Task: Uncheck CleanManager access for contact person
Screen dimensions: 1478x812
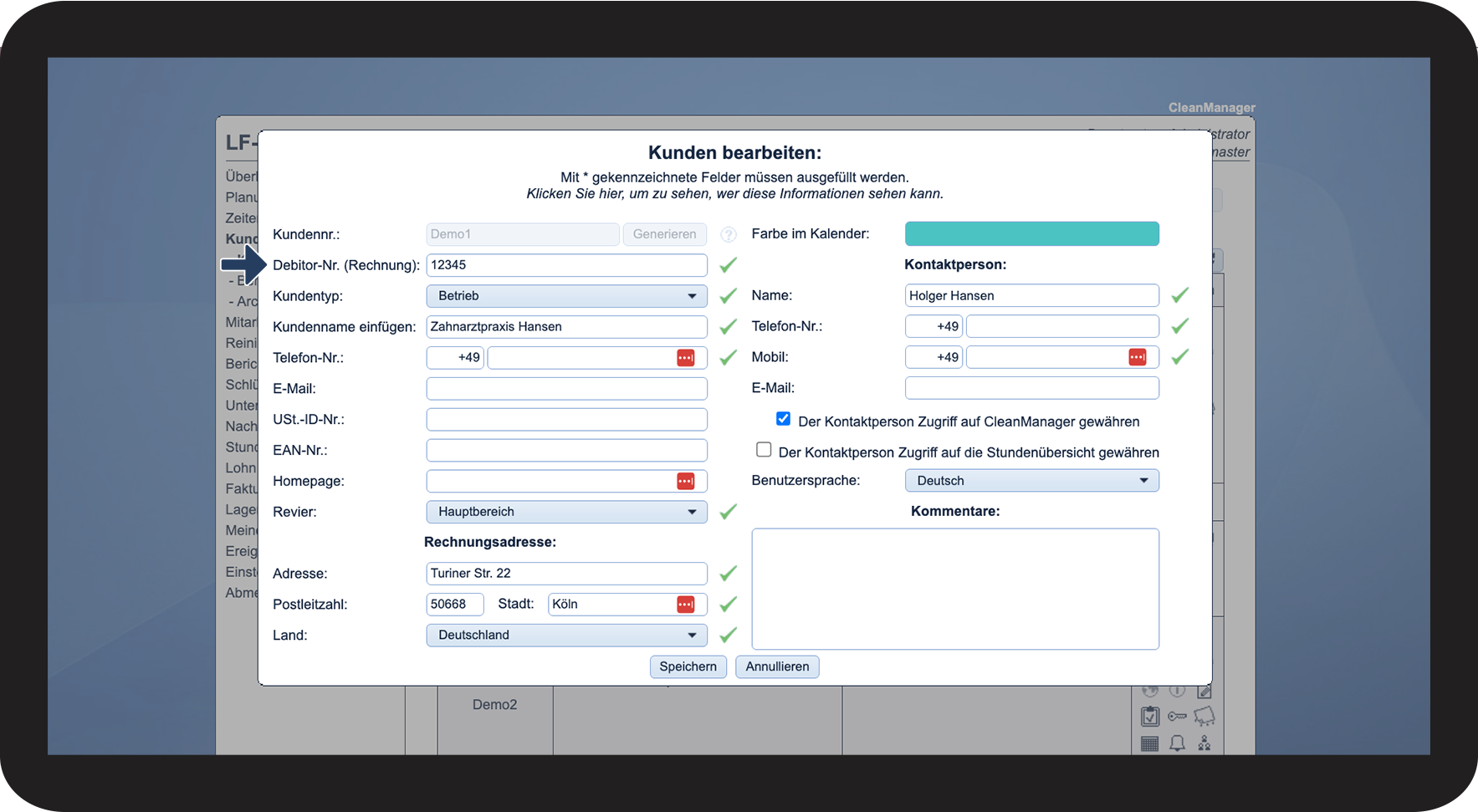Action: tap(783, 419)
